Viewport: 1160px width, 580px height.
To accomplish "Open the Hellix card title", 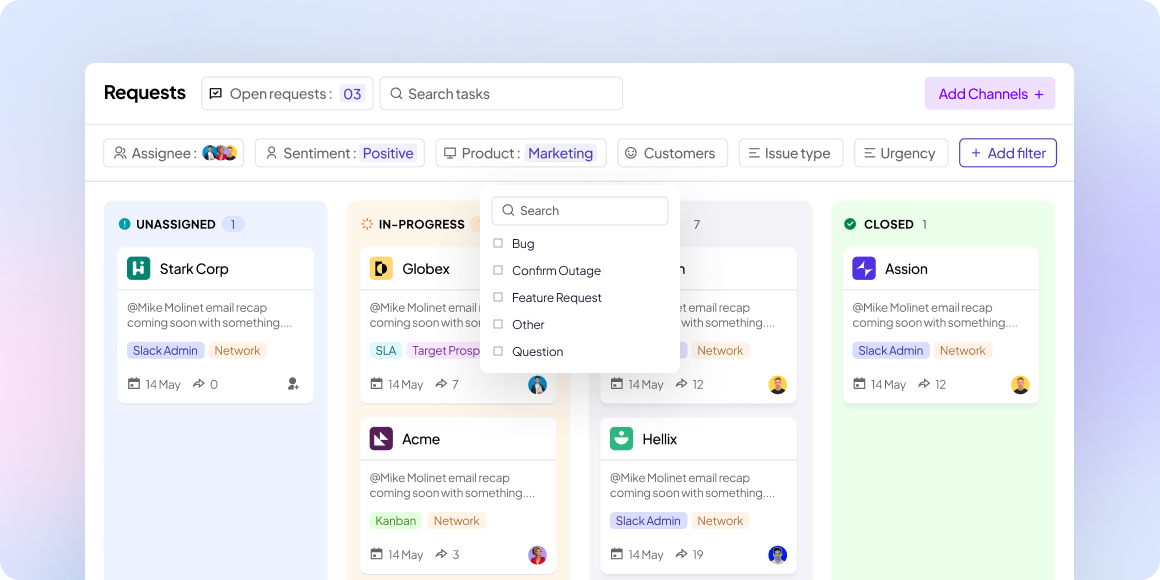I will (x=660, y=439).
